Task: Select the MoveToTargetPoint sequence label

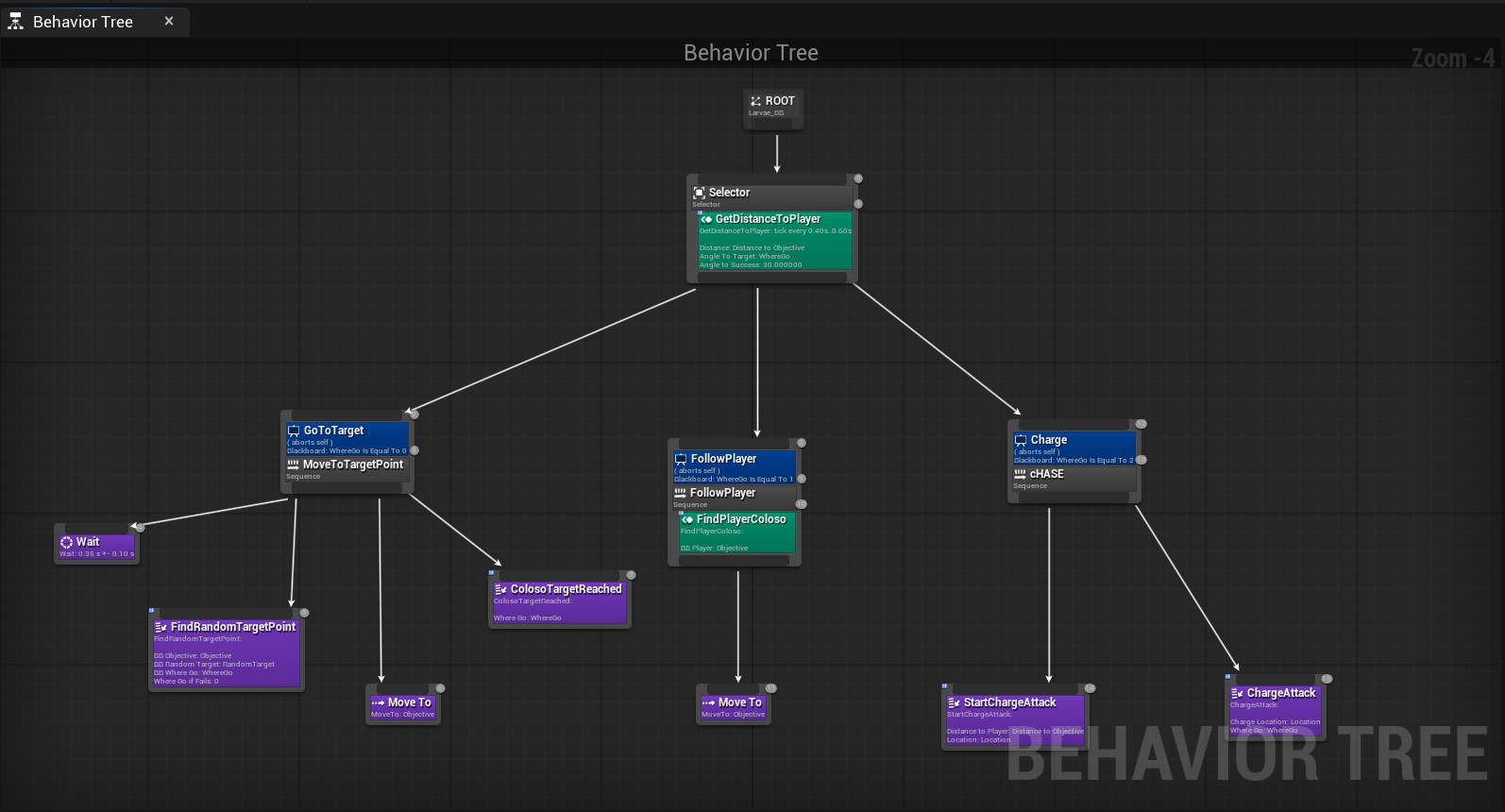Action: tap(353, 465)
